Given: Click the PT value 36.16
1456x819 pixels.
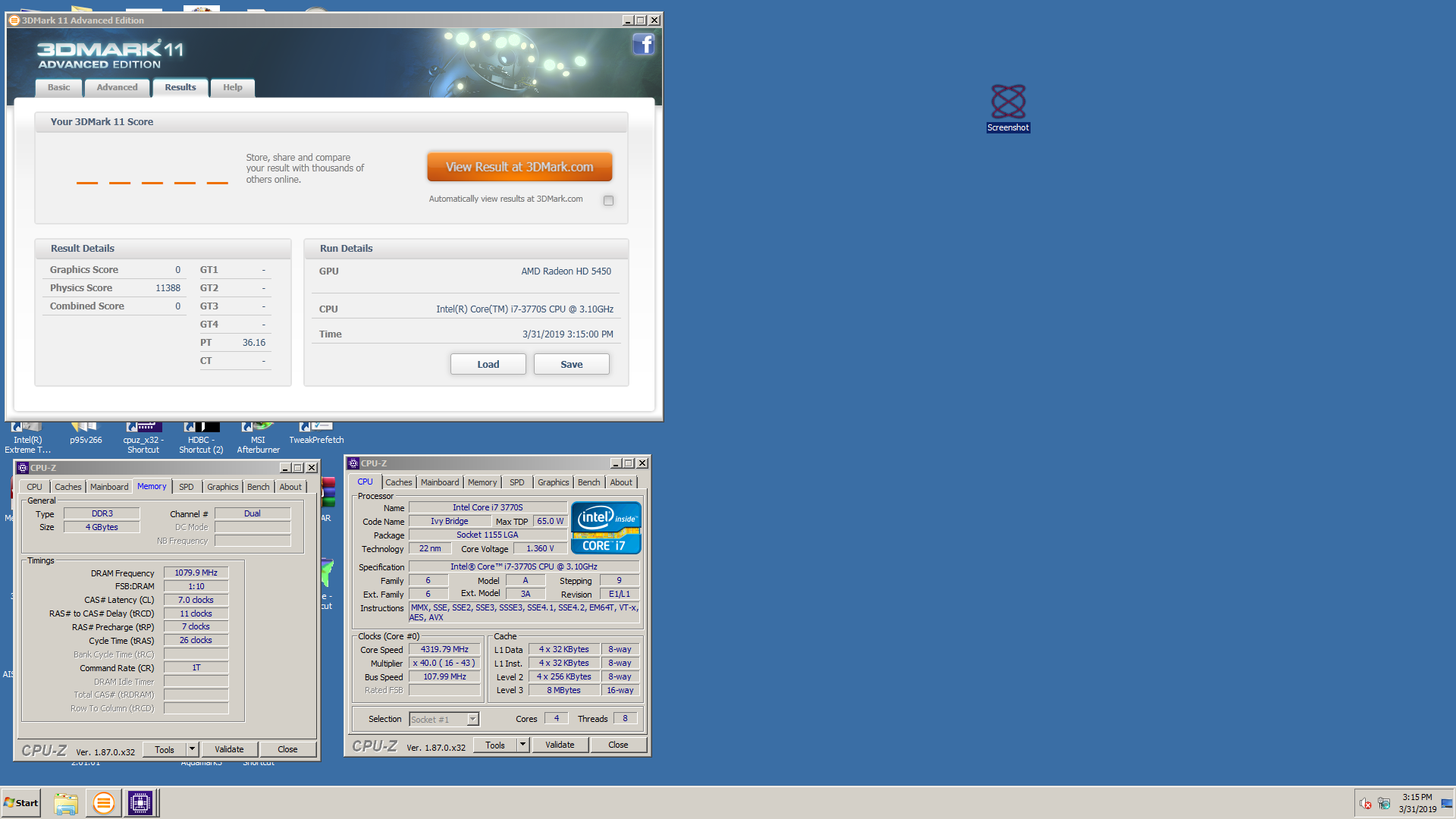Looking at the screenshot, I should (254, 343).
